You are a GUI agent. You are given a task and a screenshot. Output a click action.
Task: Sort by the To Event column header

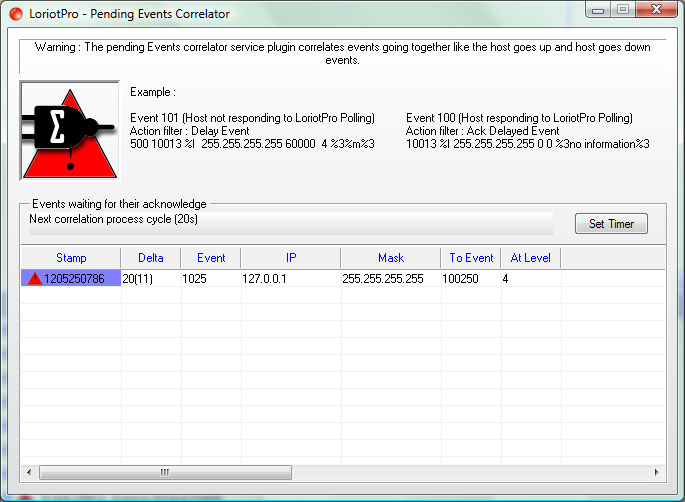471,258
